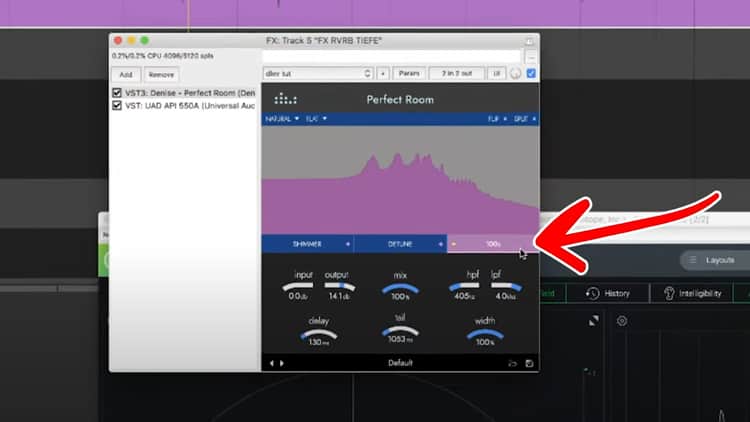This screenshot has height=422, width=750.
Task: Open Intelligibility in iZotope window
Action: 692,293
